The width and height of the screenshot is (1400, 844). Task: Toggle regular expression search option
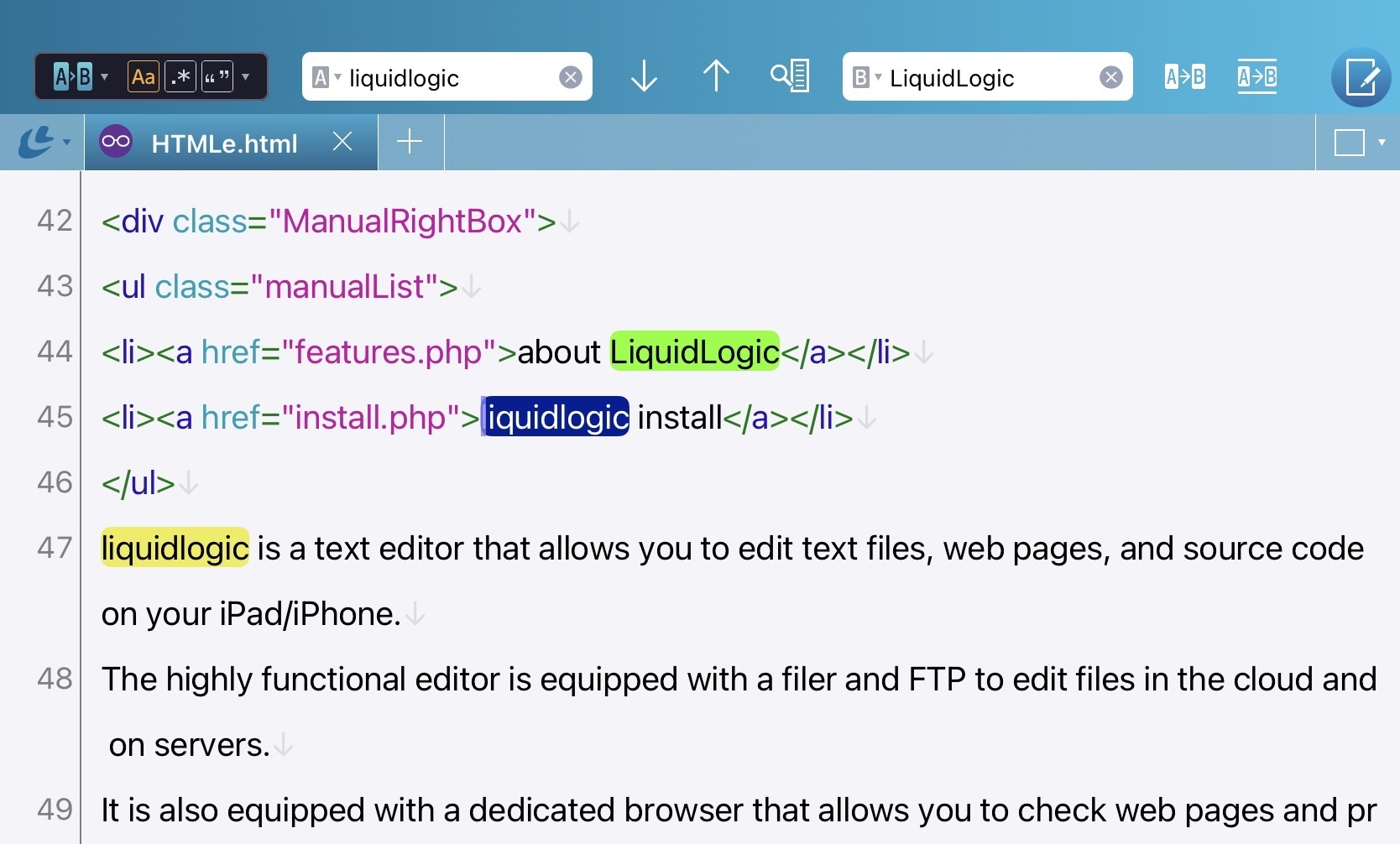(180, 77)
